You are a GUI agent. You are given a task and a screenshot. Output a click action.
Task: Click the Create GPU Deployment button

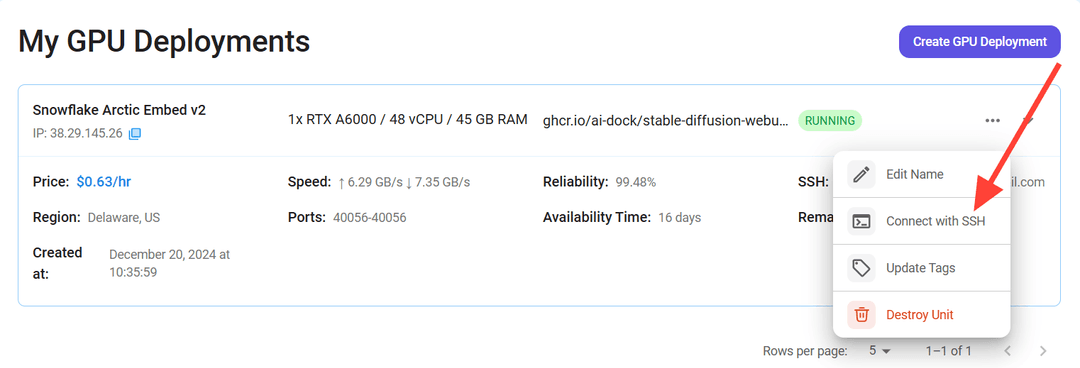click(979, 42)
